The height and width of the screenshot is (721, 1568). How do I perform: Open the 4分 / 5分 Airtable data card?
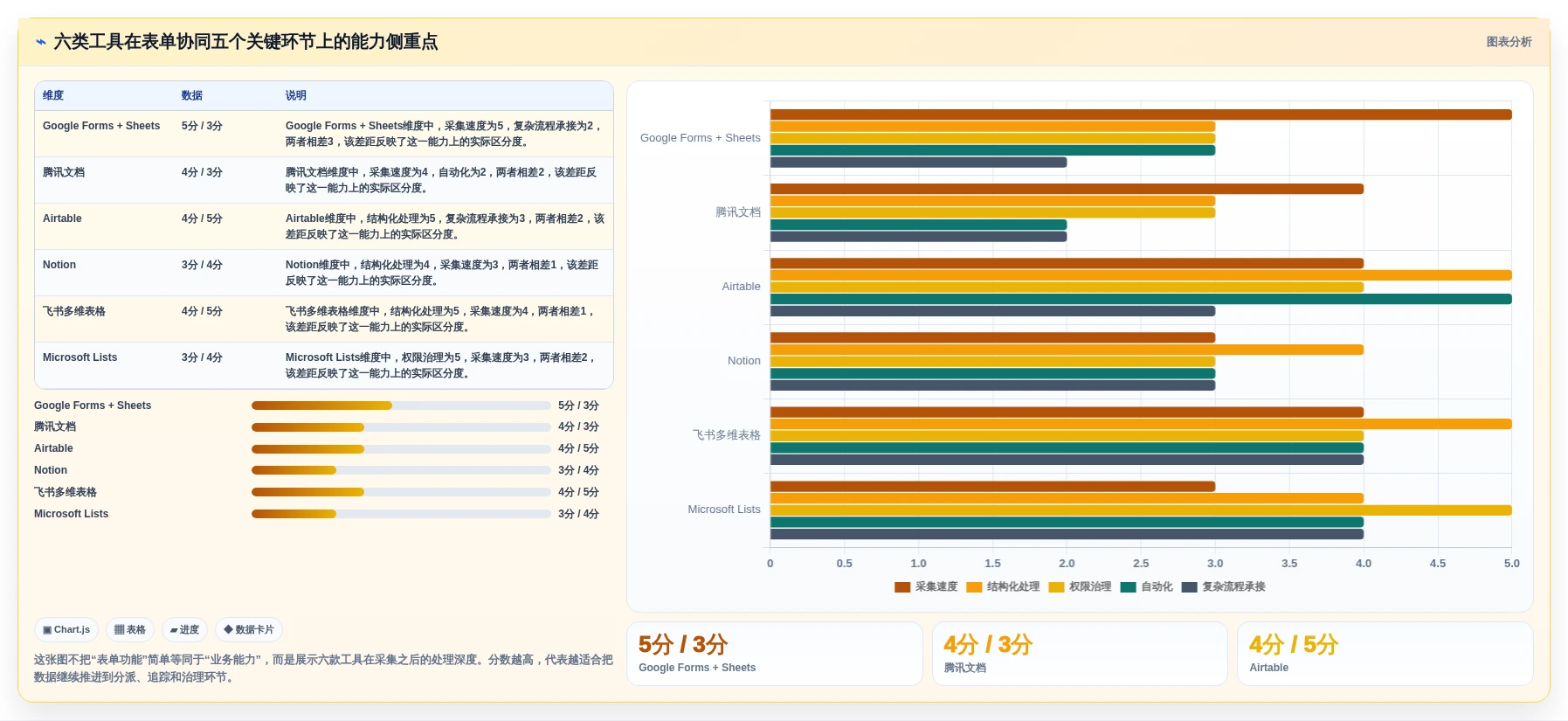tap(1385, 654)
